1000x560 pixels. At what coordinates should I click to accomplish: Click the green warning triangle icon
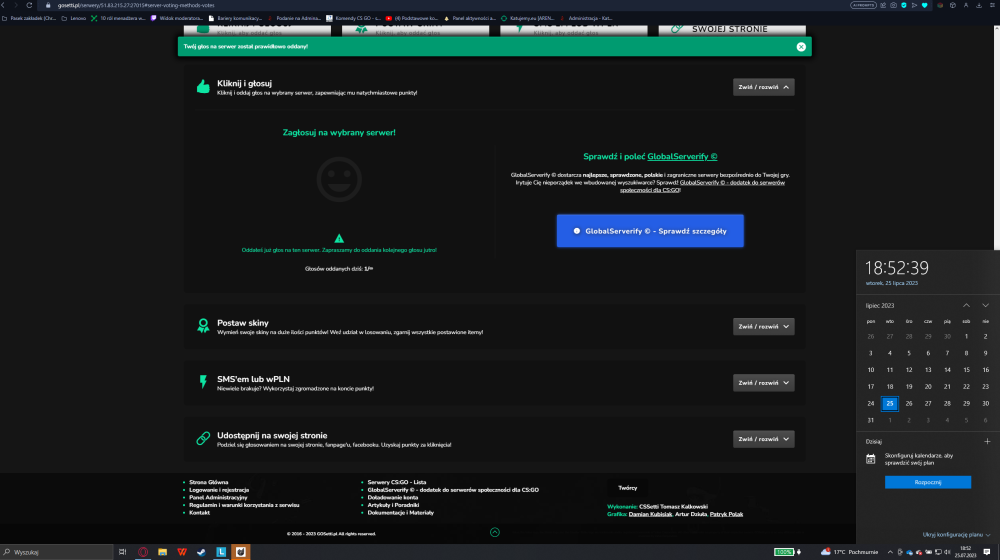click(339, 238)
